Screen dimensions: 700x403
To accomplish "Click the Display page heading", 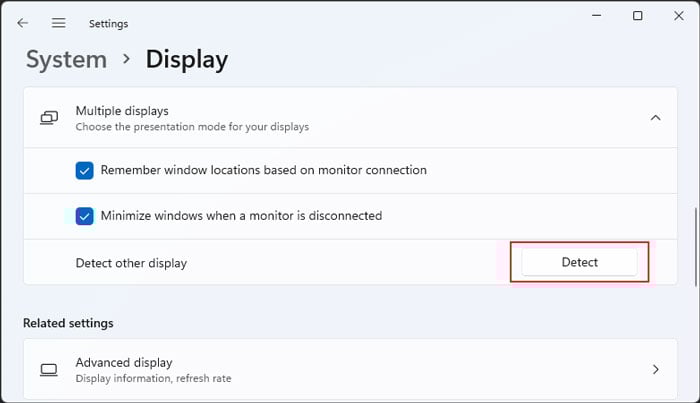I will [187, 60].
